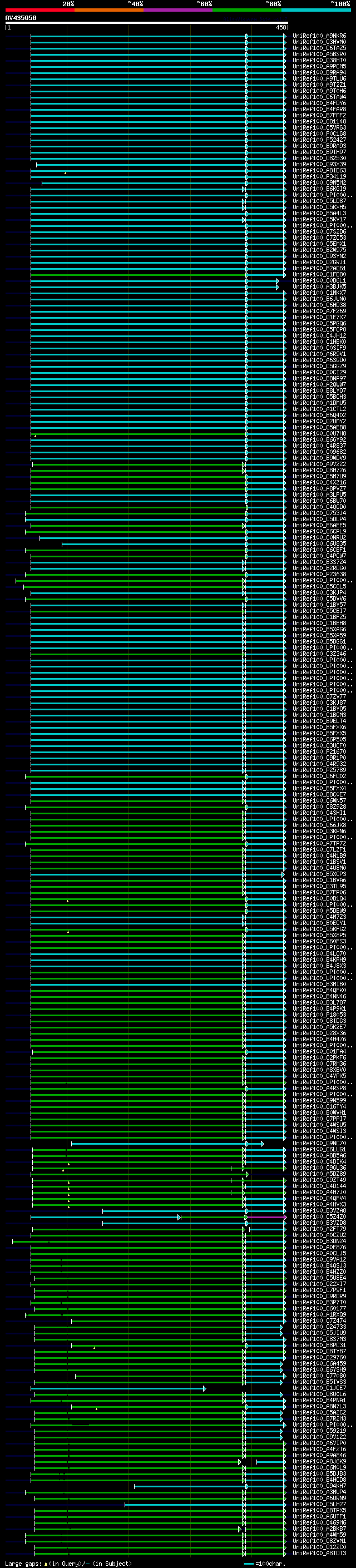
Task: Select label UniRef100_Q8ZVM1
Action: point(319,1541)
